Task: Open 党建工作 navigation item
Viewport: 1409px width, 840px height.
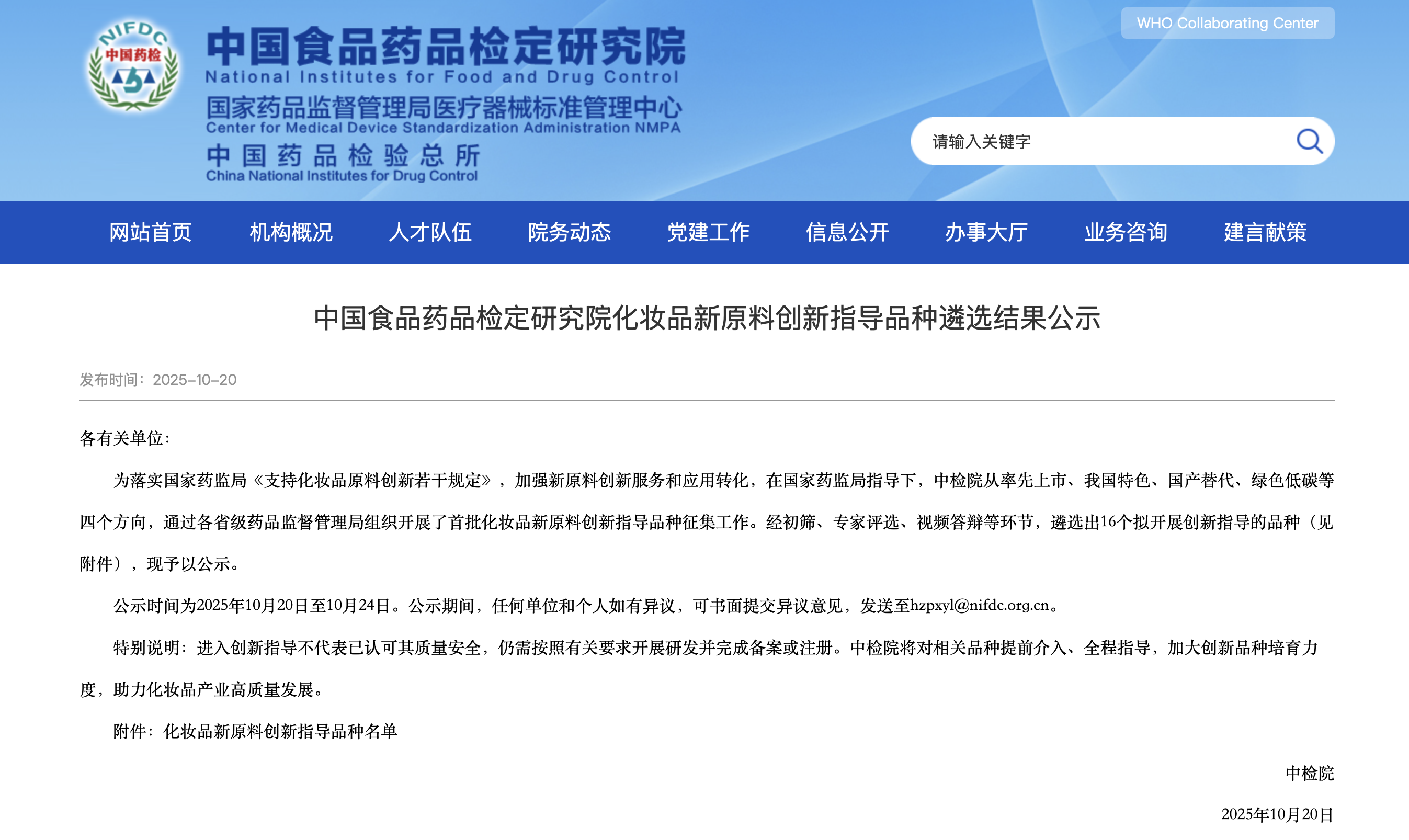Action: (x=709, y=233)
